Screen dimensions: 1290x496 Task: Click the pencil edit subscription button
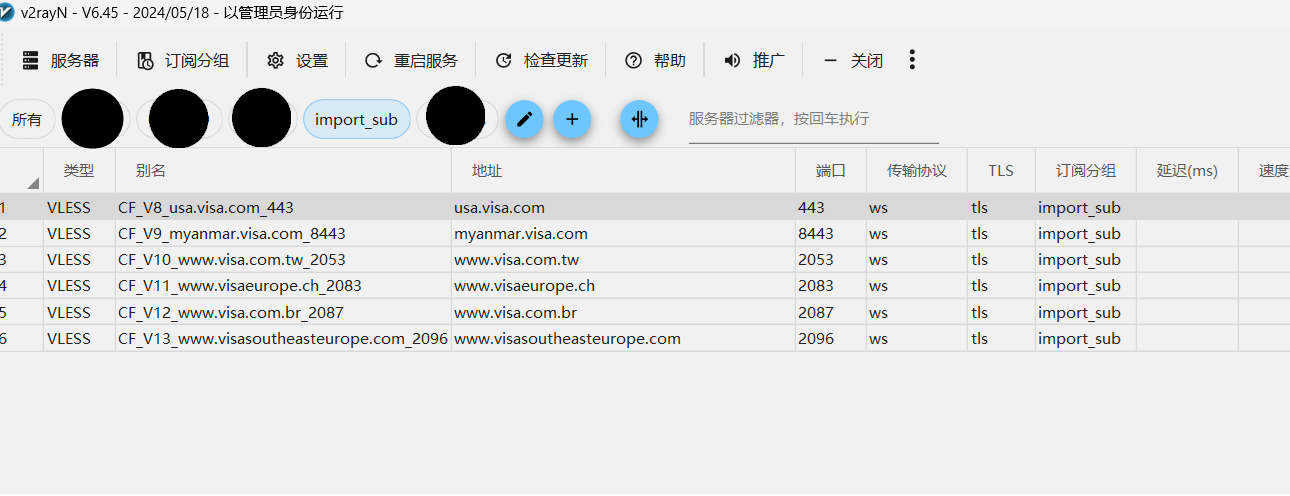tap(524, 119)
